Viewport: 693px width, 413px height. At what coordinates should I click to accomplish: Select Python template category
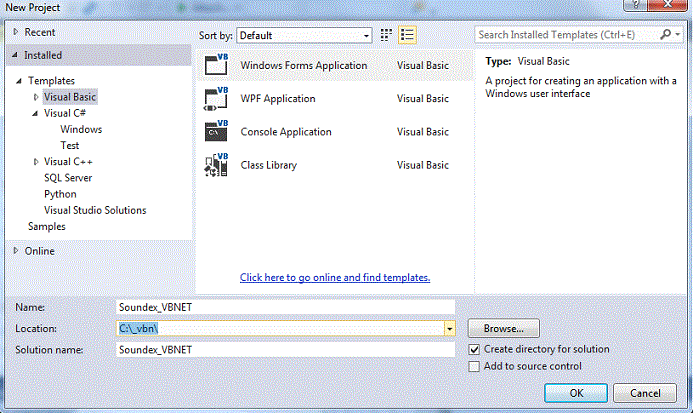(60, 194)
